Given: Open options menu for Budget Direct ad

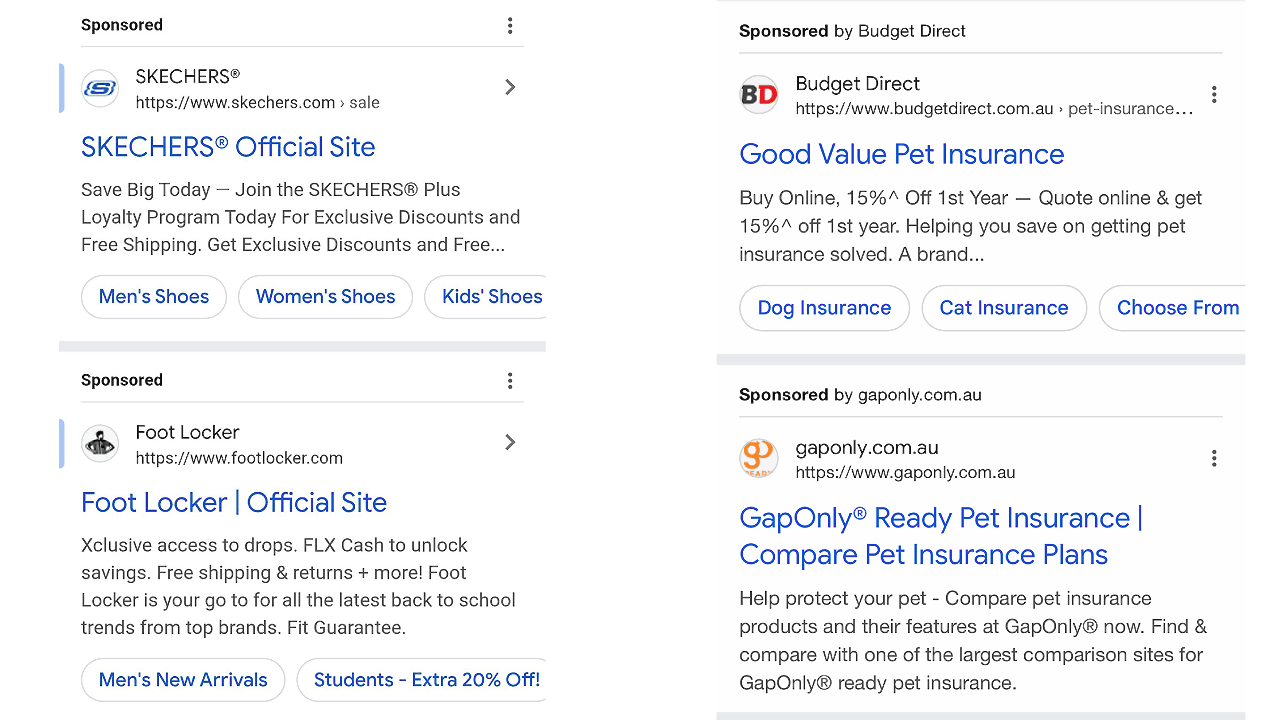Looking at the screenshot, I should [x=1214, y=95].
